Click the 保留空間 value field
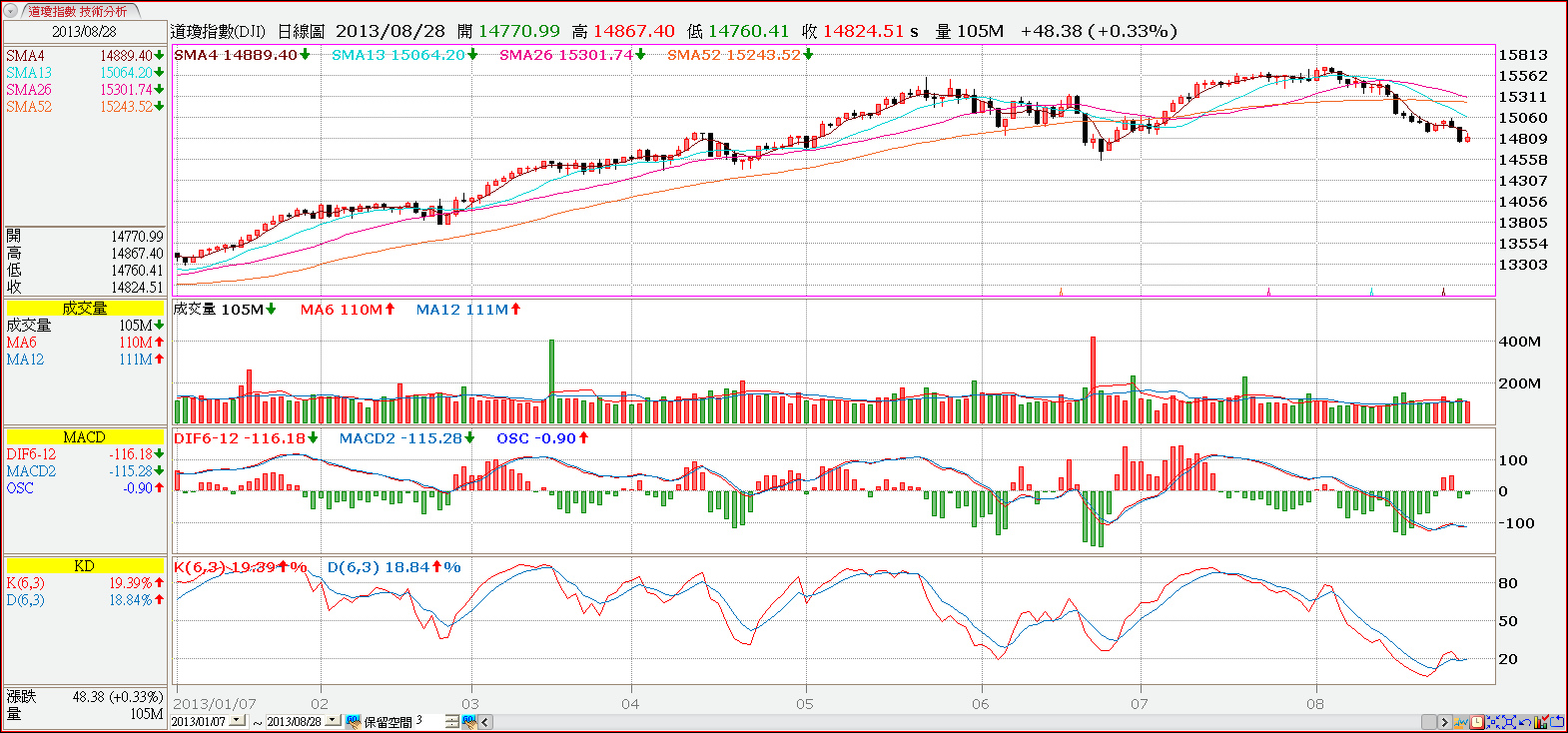 pyautogui.click(x=428, y=720)
